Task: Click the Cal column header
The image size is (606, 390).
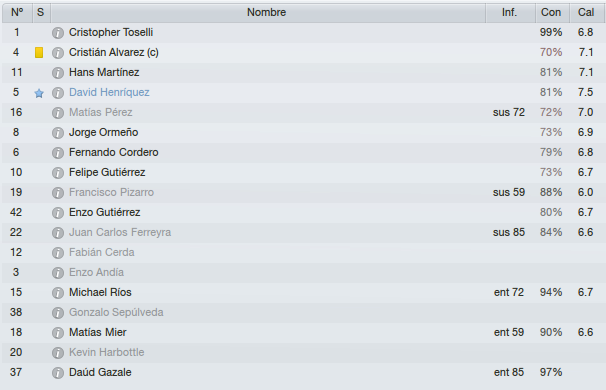Action: click(587, 13)
